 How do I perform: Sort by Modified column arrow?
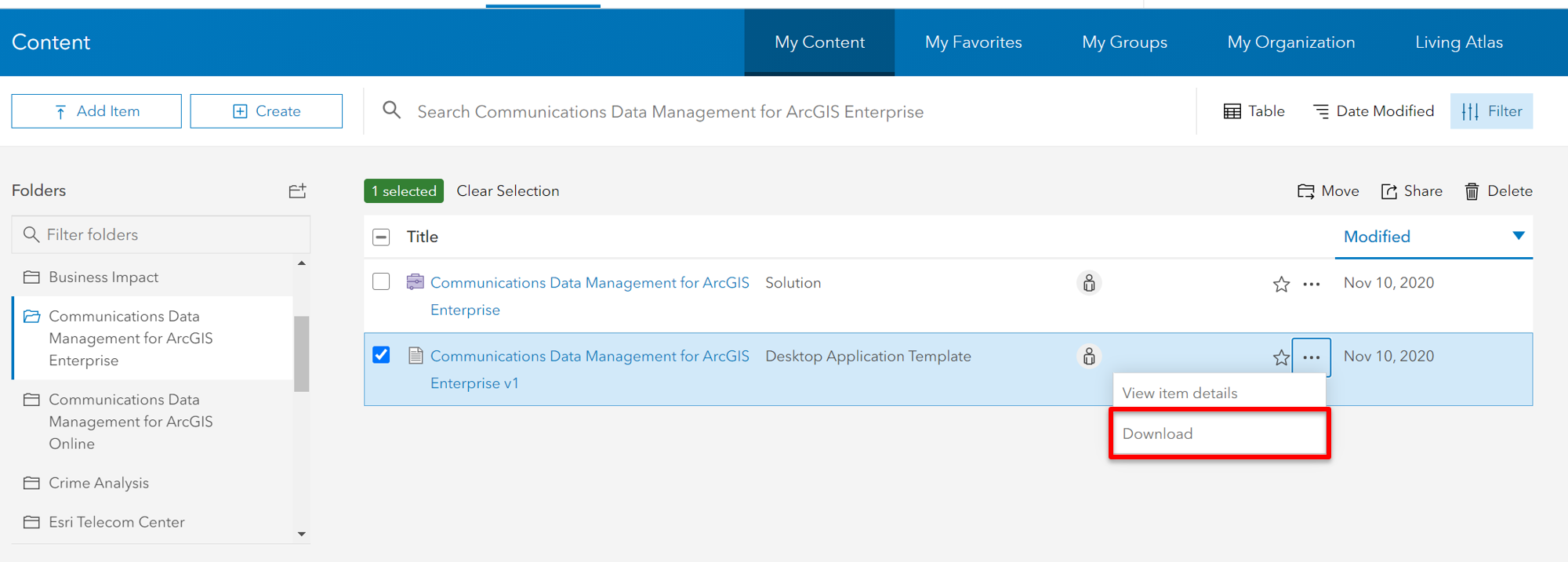click(1519, 236)
